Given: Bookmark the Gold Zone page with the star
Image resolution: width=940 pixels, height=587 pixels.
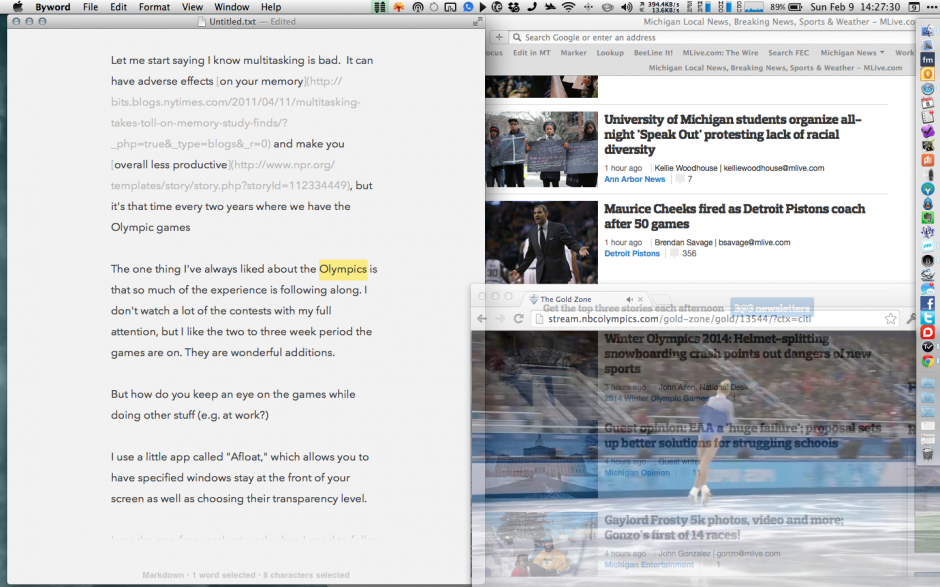Looking at the screenshot, I should coord(891,319).
